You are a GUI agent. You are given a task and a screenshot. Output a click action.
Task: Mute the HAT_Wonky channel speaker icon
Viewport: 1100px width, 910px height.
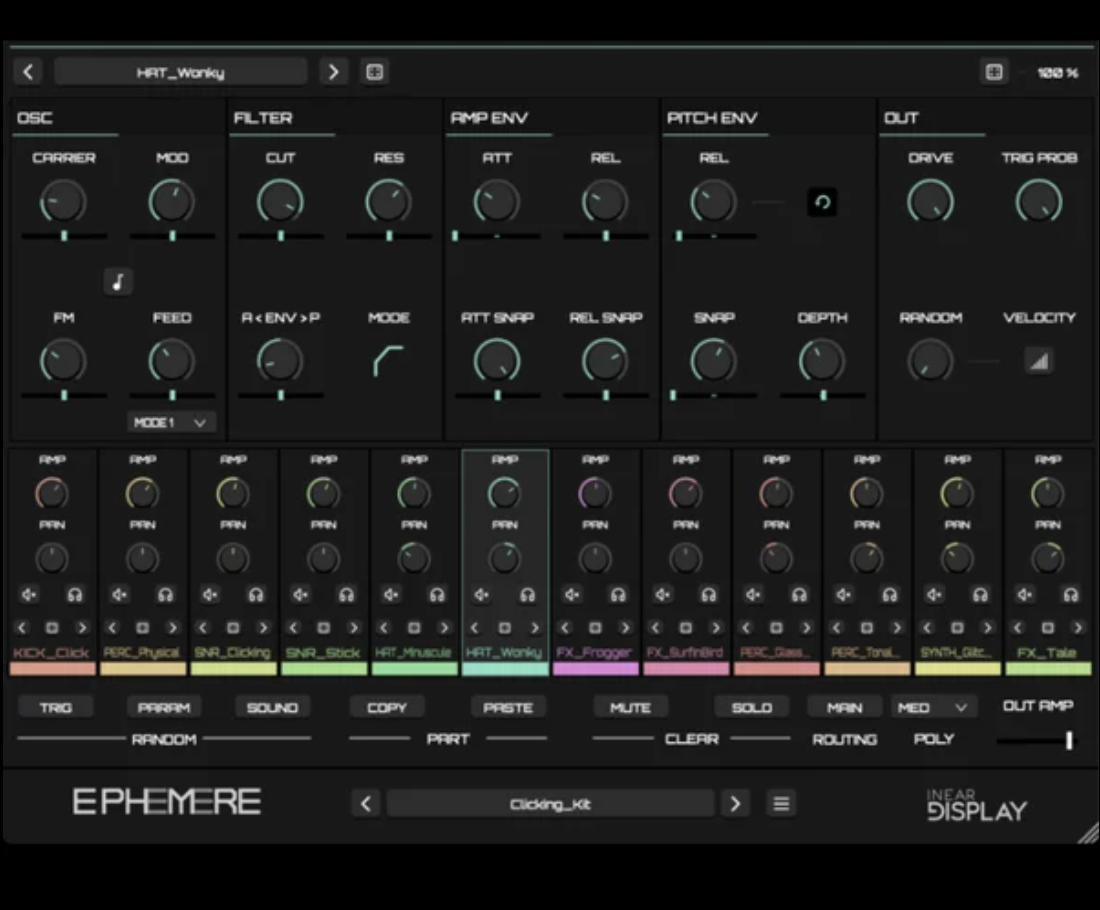point(481,595)
